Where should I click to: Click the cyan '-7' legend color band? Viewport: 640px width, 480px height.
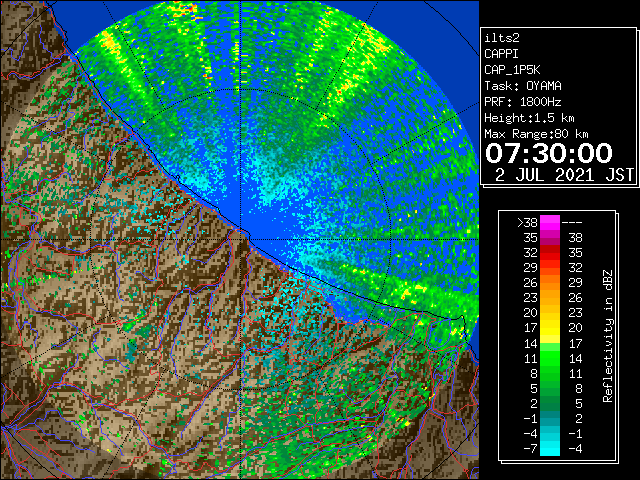tap(550, 448)
